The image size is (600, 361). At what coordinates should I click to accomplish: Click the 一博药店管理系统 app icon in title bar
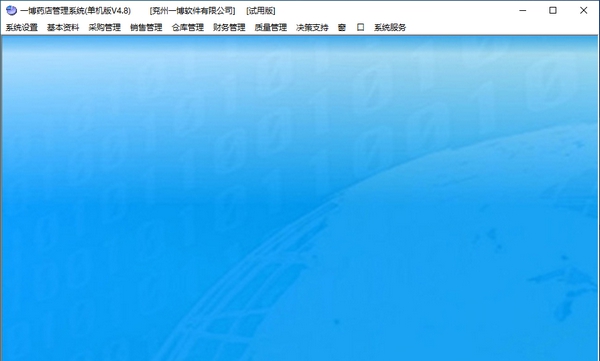click(x=11, y=10)
